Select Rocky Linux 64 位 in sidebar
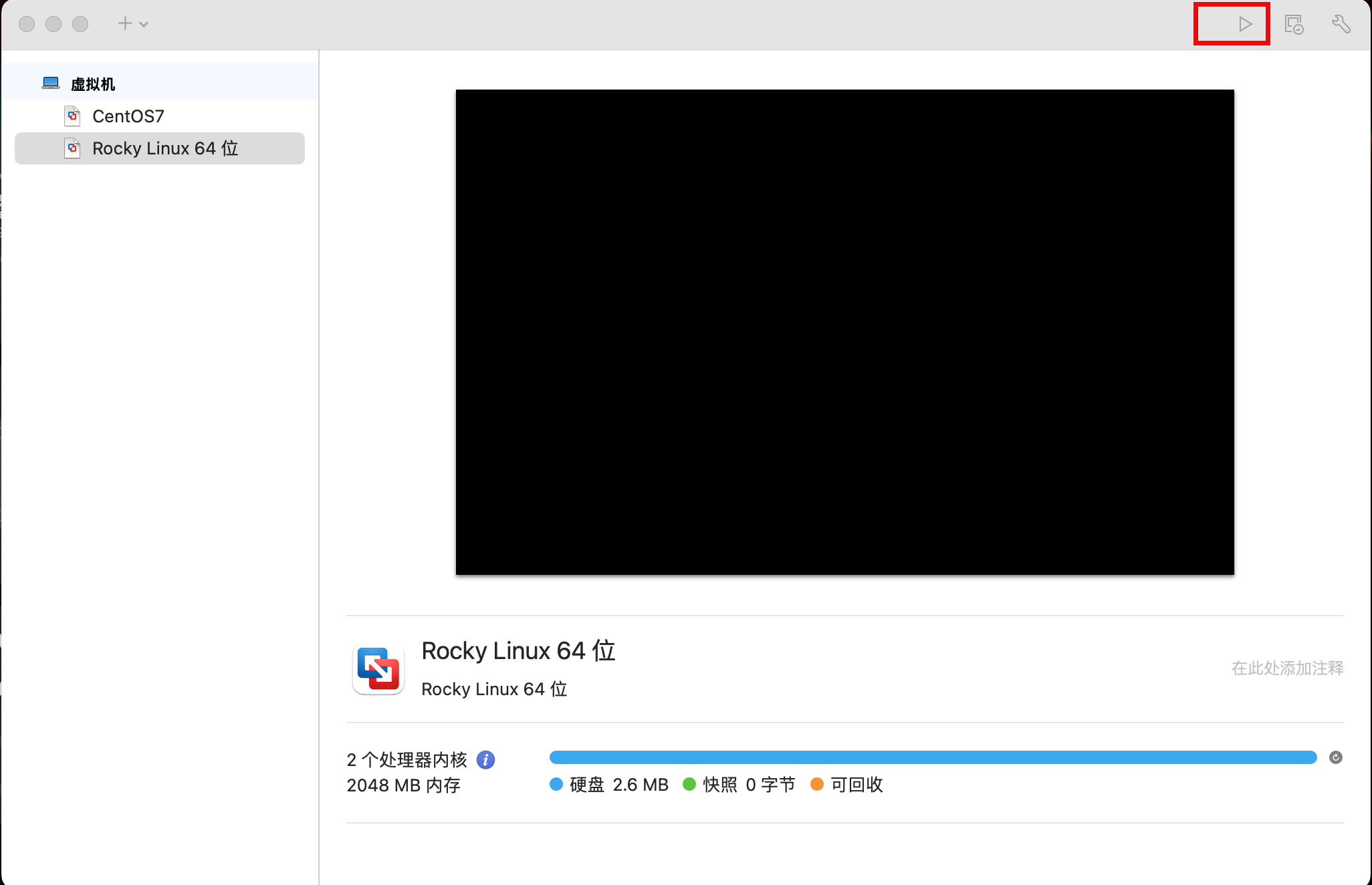 coord(160,148)
